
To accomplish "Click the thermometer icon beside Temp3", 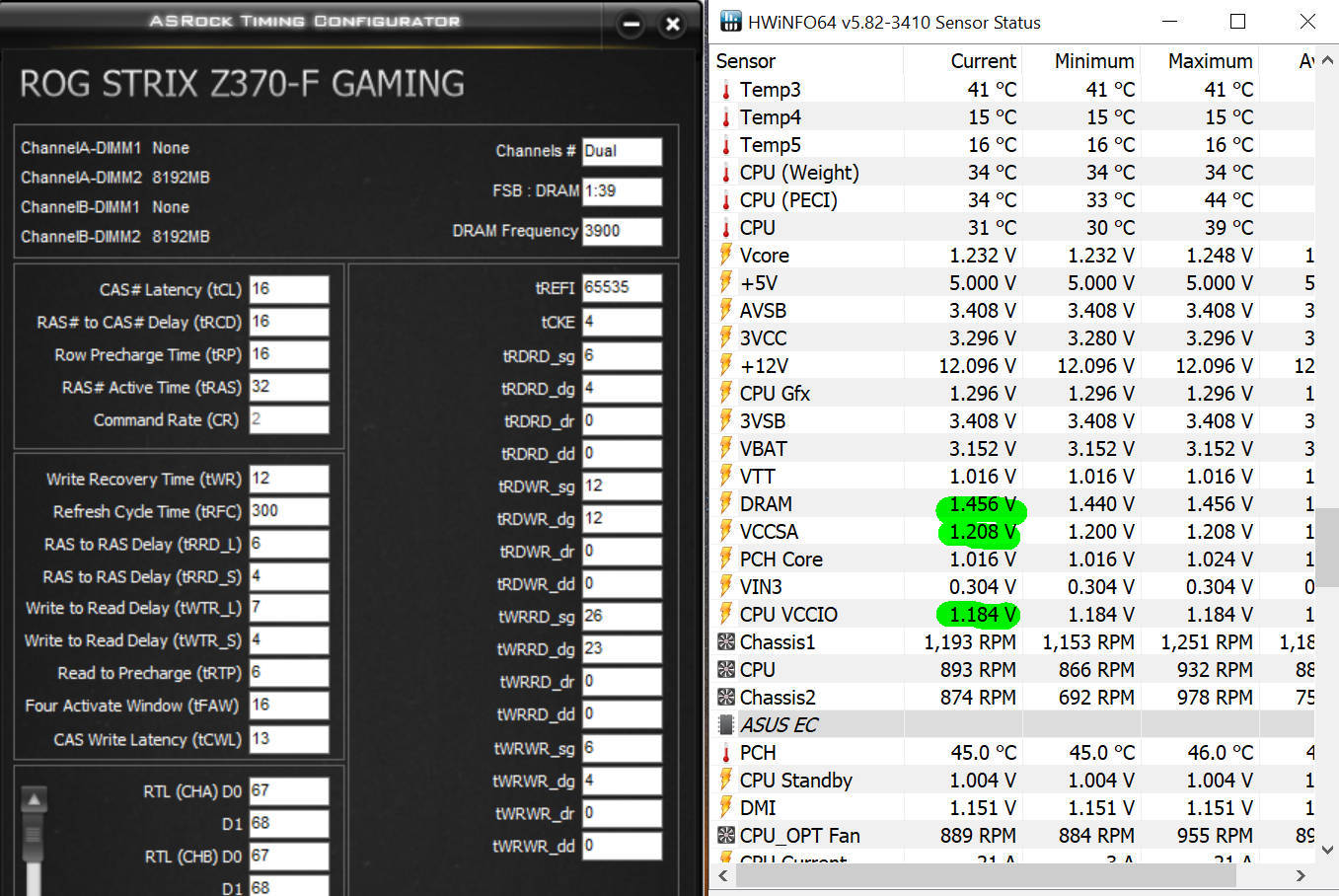I will (726, 90).
